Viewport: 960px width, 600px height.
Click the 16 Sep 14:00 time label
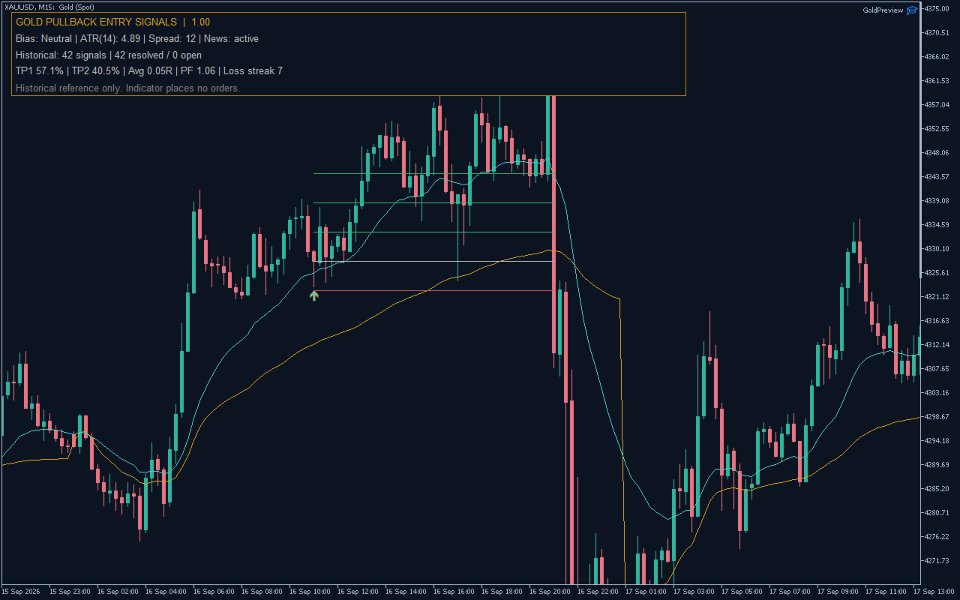(405, 592)
